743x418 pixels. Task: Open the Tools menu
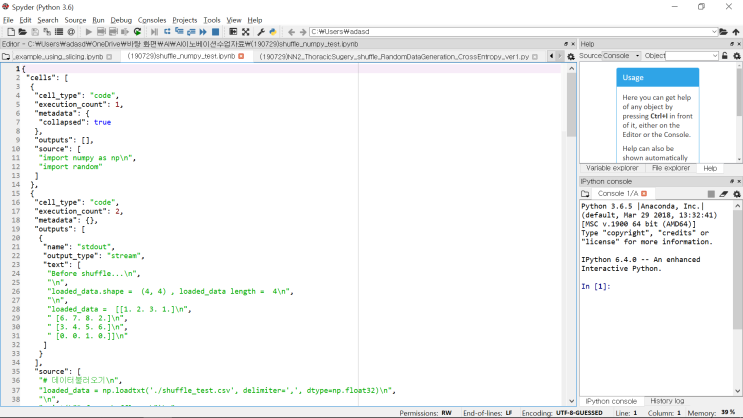point(212,20)
